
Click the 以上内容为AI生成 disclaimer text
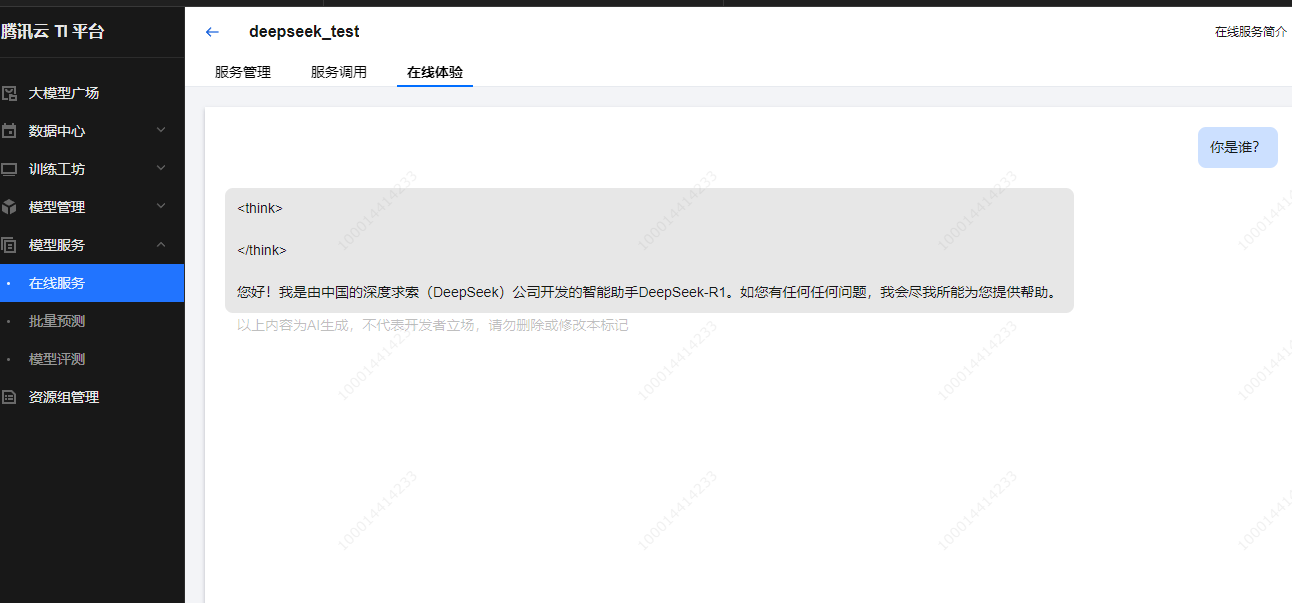(433, 325)
